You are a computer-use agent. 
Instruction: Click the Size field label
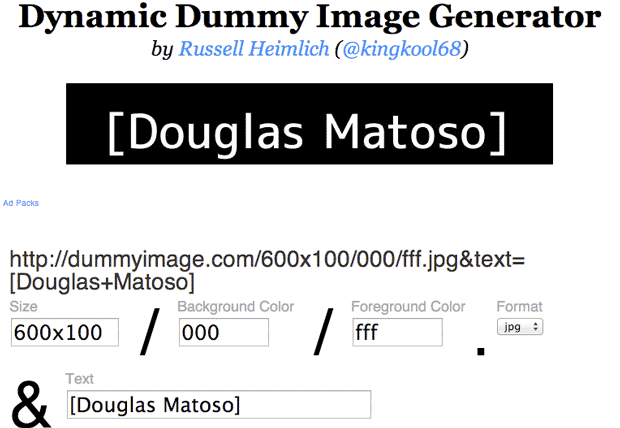click(x=26, y=308)
